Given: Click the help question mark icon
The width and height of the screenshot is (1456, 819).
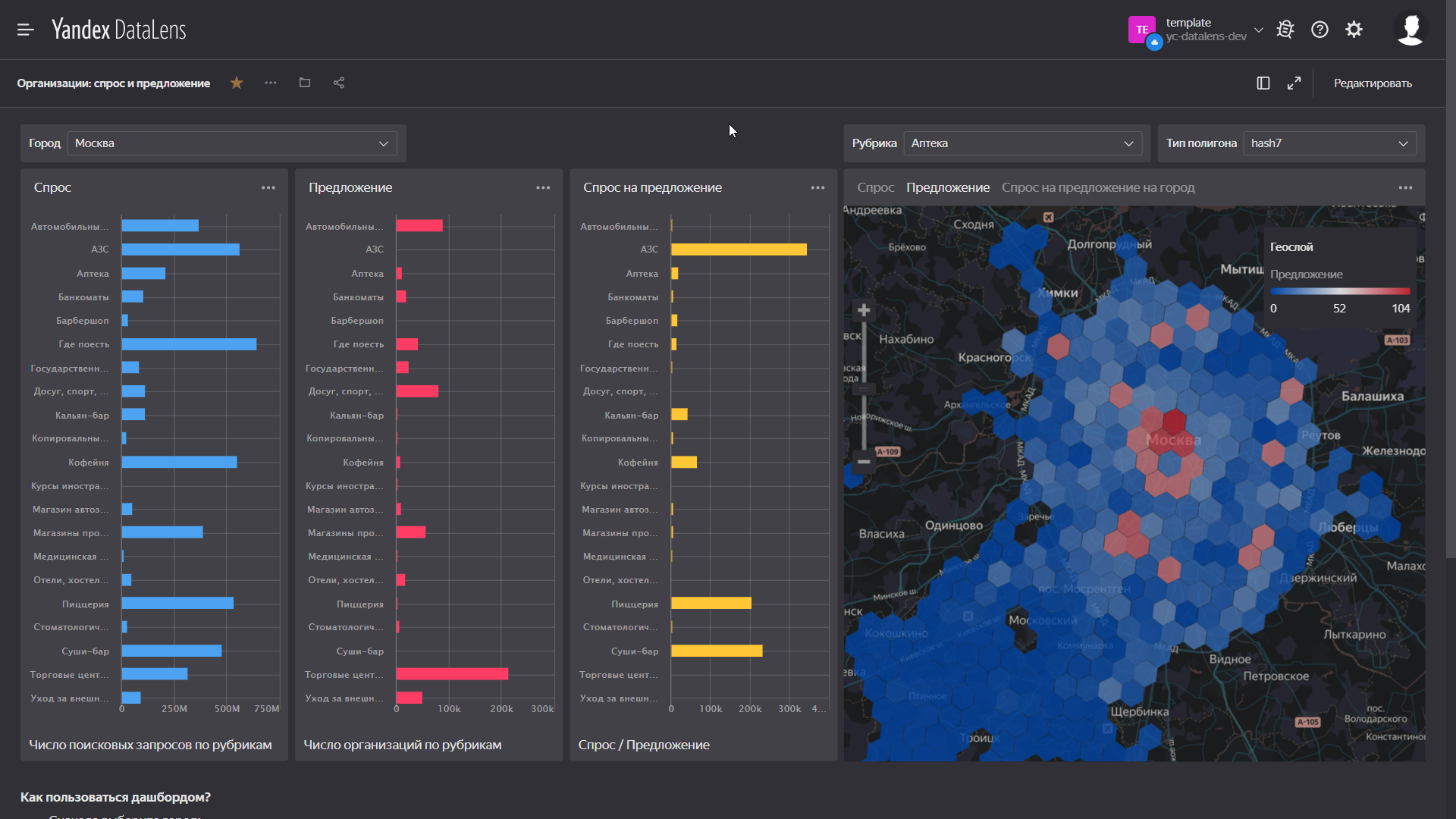Looking at the screenshot, I should 1319,30.
